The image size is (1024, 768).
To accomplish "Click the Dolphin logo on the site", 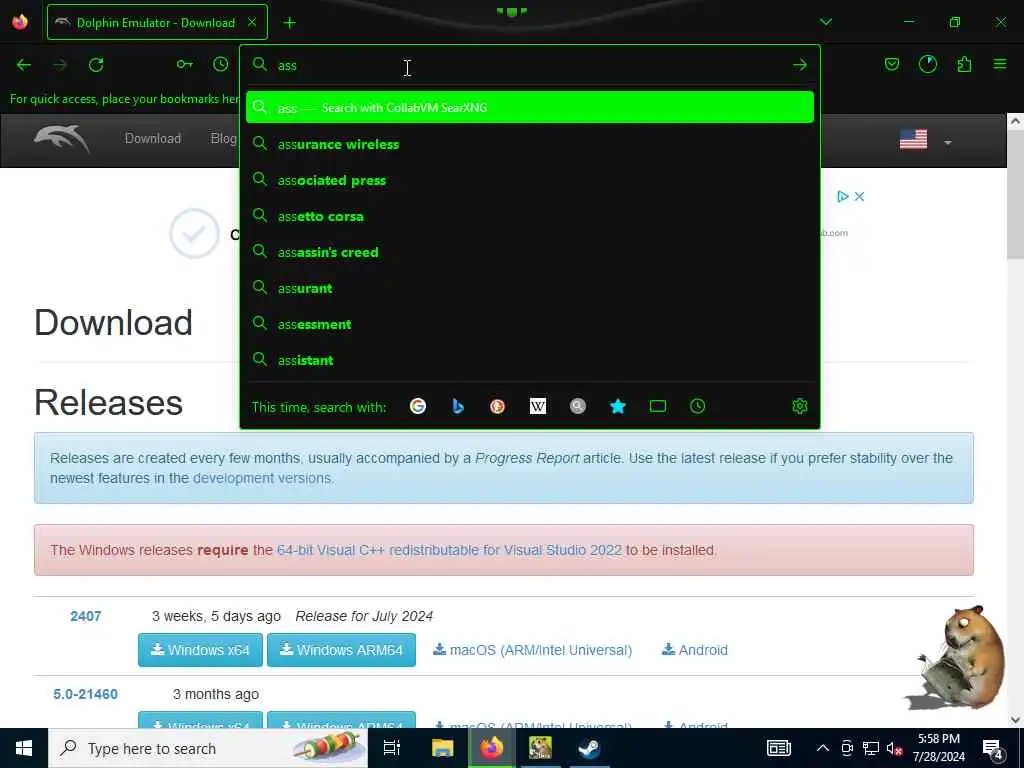I will pyautogui.click(x=62, y=139).
